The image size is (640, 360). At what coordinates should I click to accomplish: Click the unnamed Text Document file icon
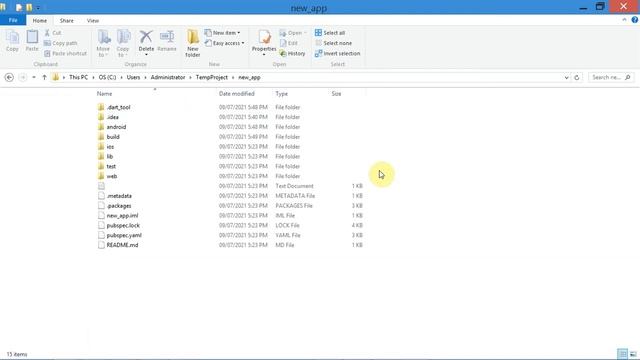[x=101, y=186]
